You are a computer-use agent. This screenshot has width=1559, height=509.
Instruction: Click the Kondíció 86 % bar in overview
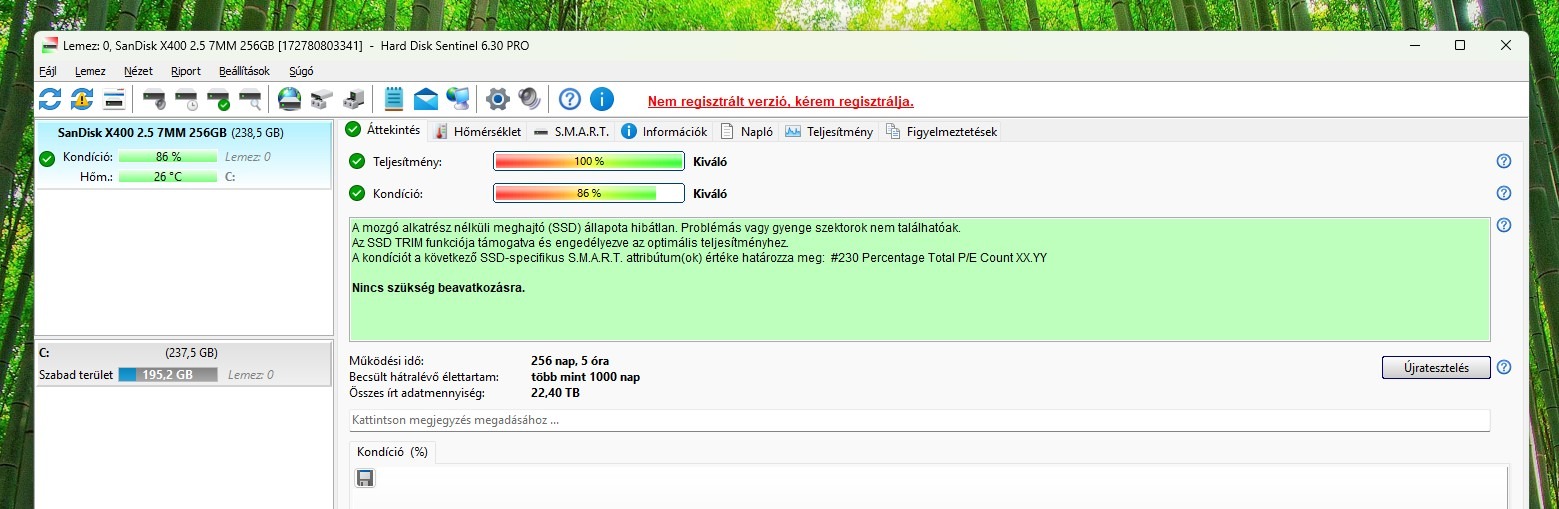(x=589, y=193)
